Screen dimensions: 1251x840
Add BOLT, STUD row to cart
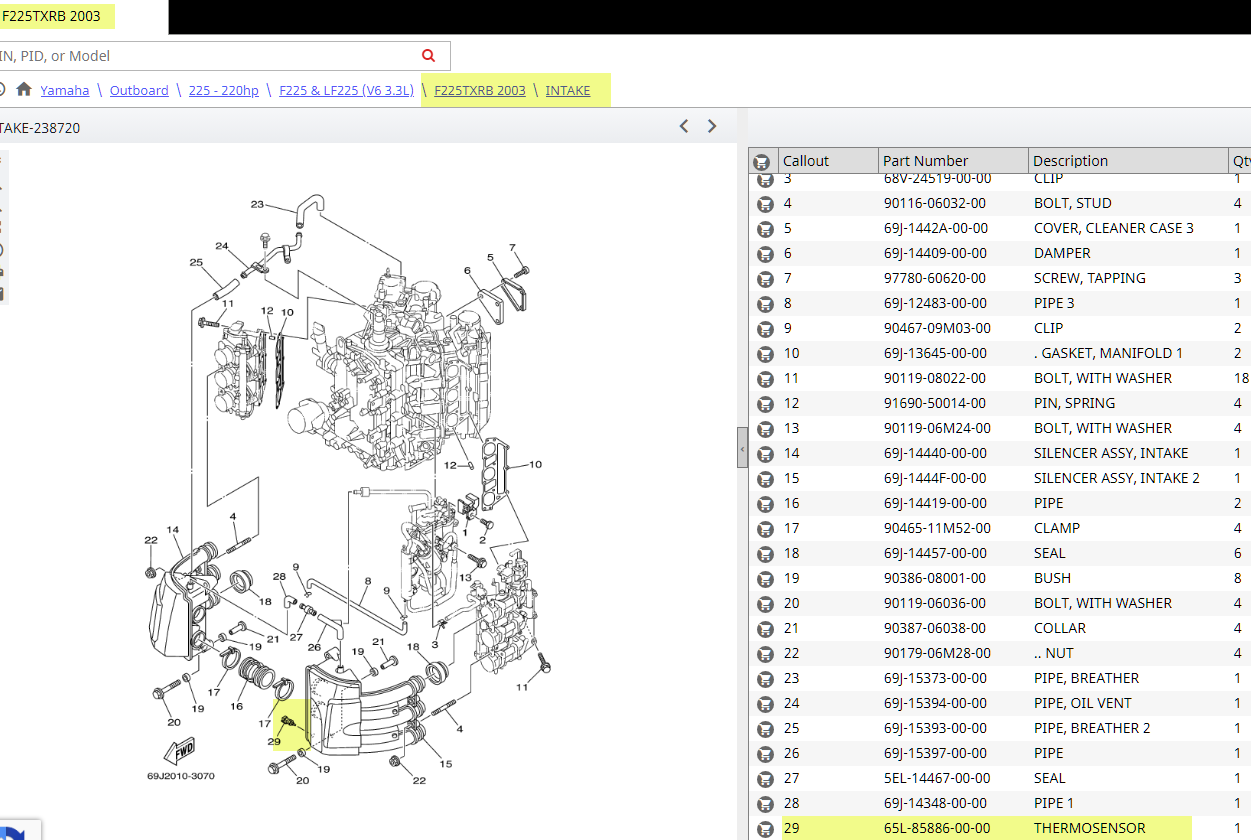[x=765, y=203]
